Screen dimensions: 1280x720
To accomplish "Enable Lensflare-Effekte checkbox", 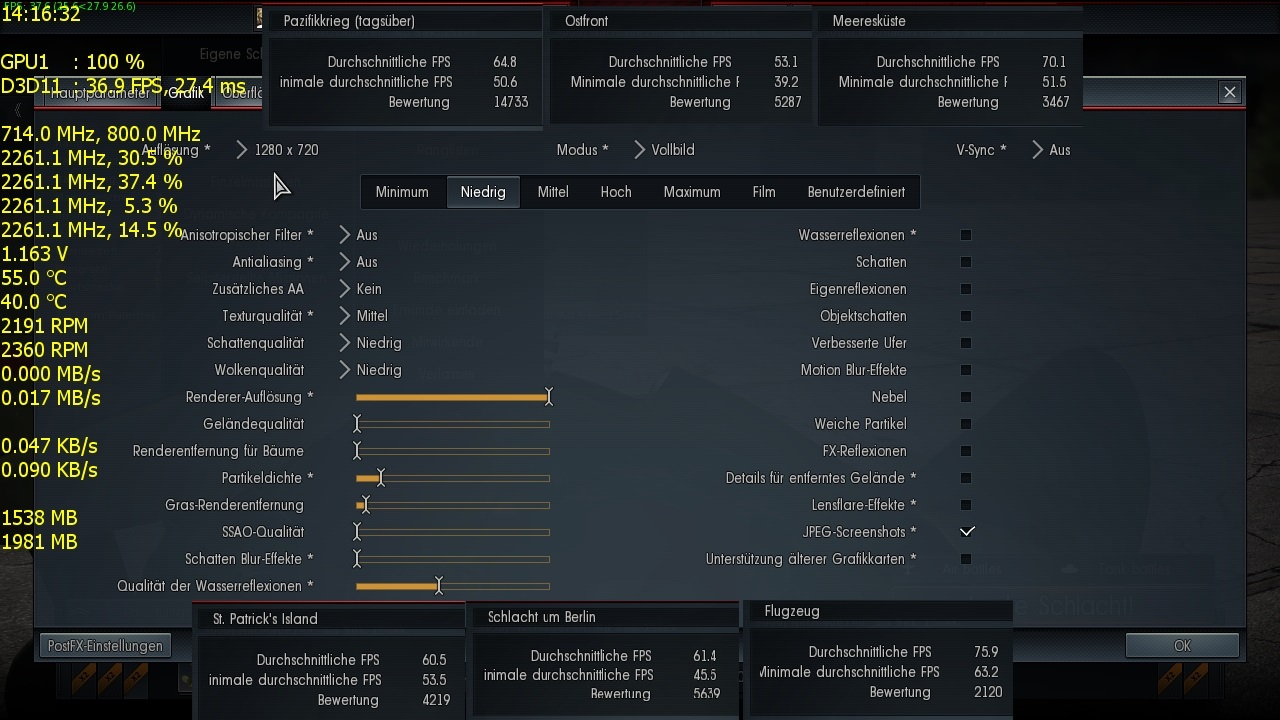I will click(966, 505).
